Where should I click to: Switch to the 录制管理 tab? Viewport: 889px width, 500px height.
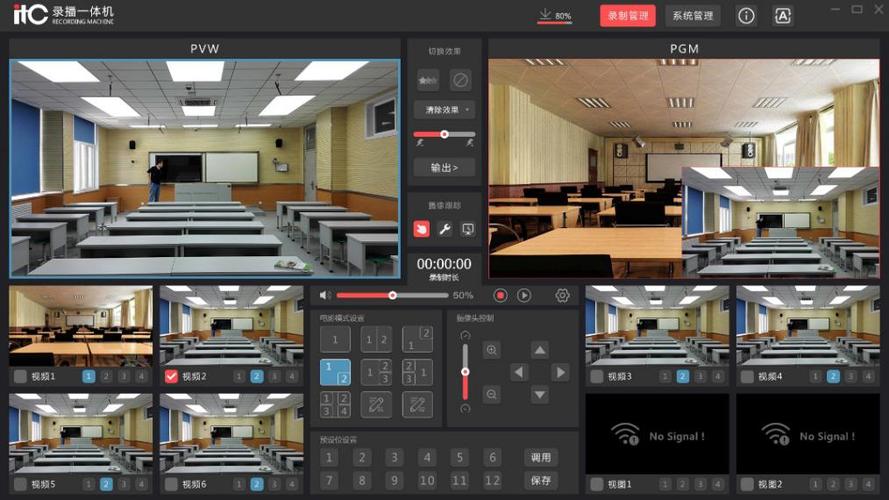tap(628, 16)
